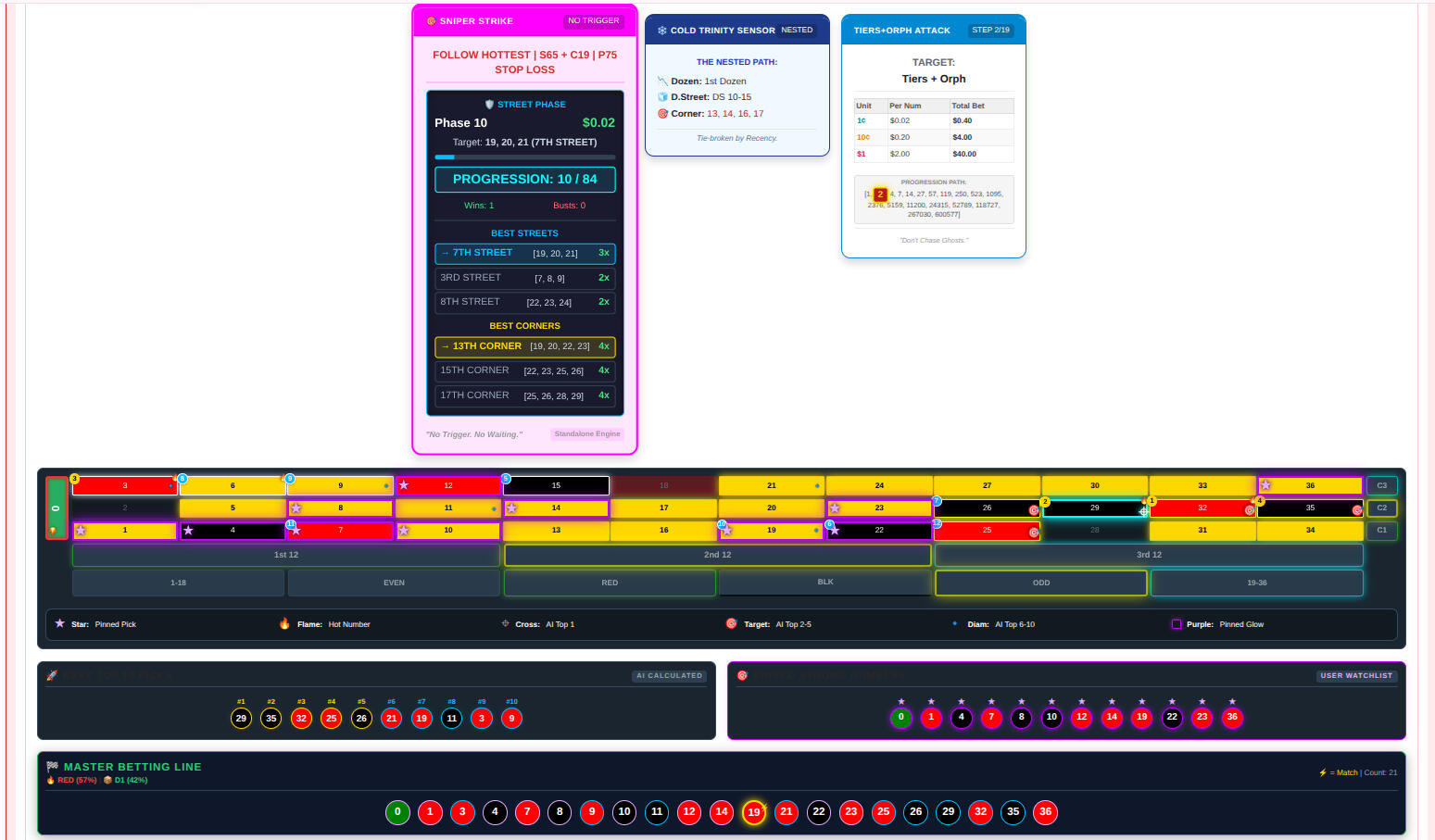The height and width of the screenshot is (840, 1435).
Task: Toggle watchlist number 23 circle
Action: click(1202, 717)
